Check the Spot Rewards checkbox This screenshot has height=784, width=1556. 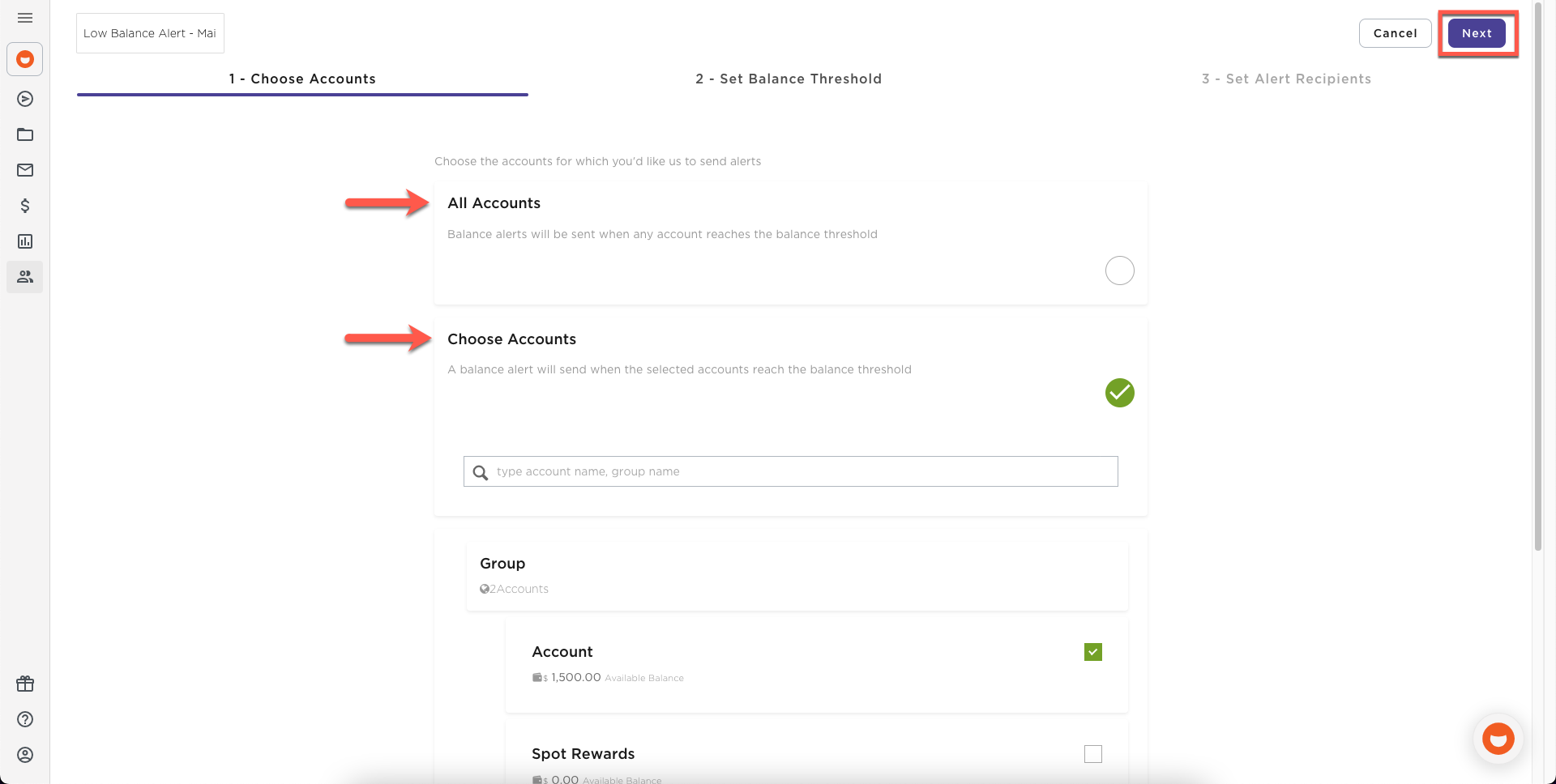pos(1092,753)
